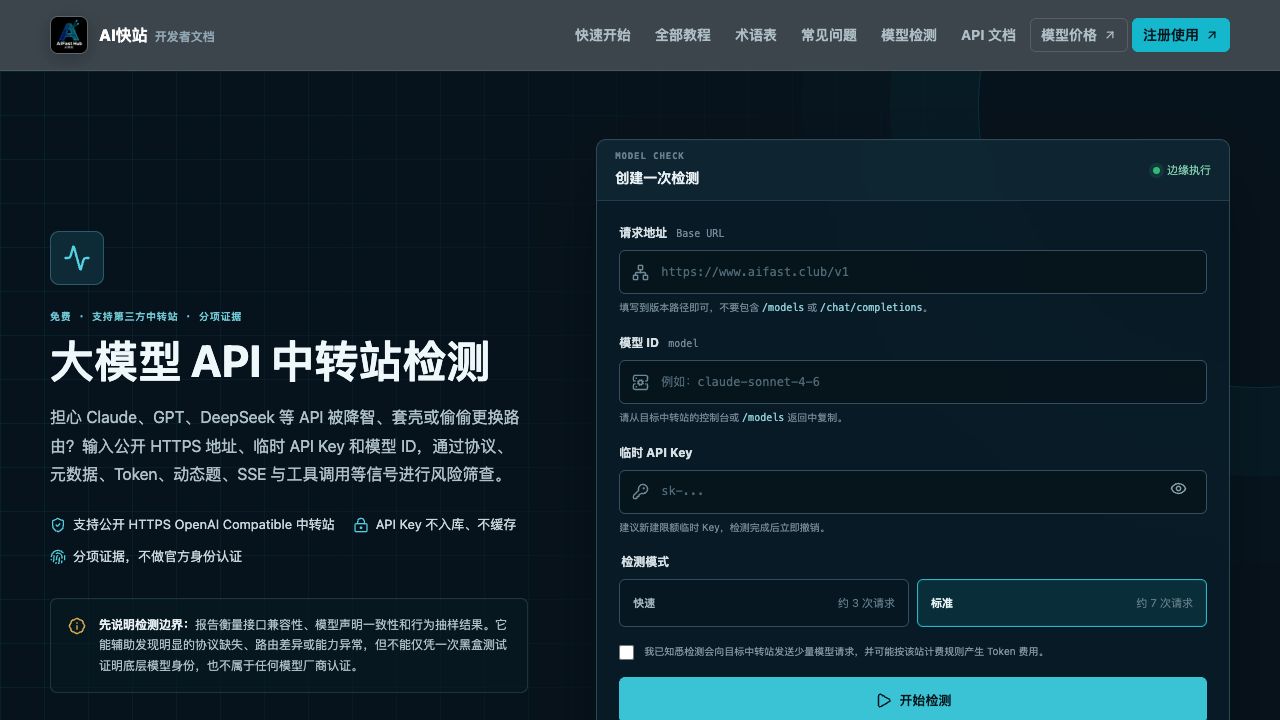Click the 支持第三方中转站 tag text
This screenshot has height=720, width=1280.
click(x=135, y=317)
